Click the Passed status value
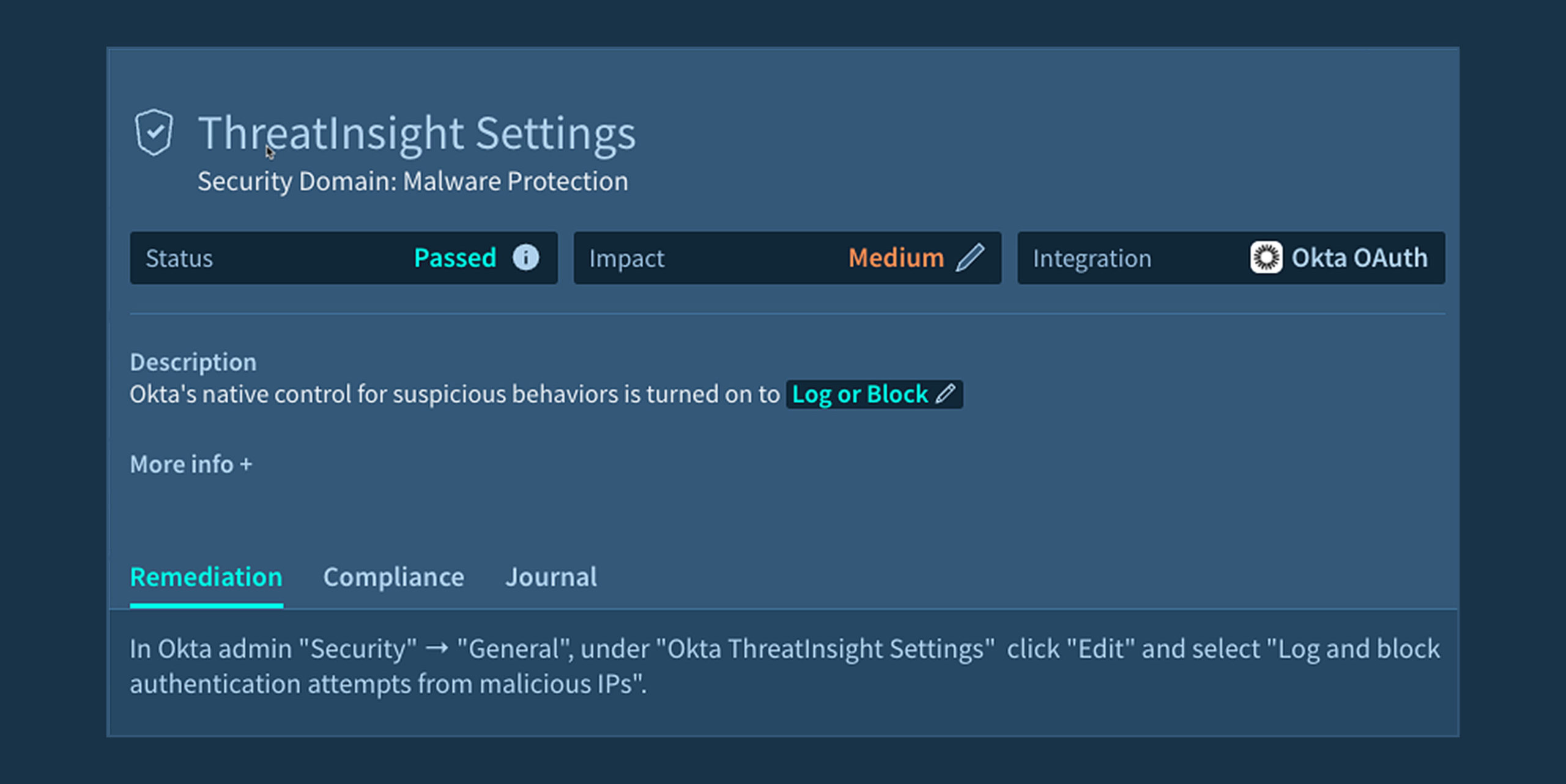The image size is (1566, 784). pyautogui.click(x=455, y=257)
